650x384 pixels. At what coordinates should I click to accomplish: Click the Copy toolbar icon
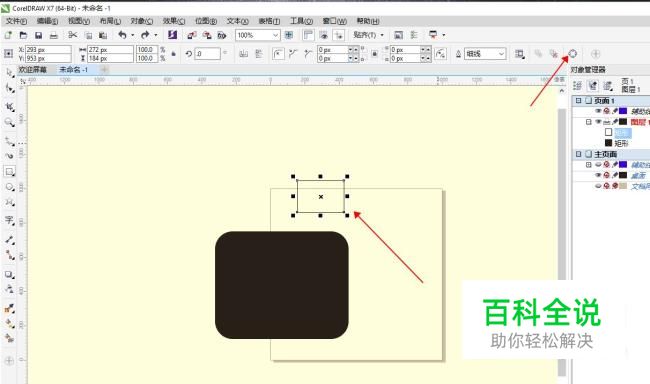point(88,35)
